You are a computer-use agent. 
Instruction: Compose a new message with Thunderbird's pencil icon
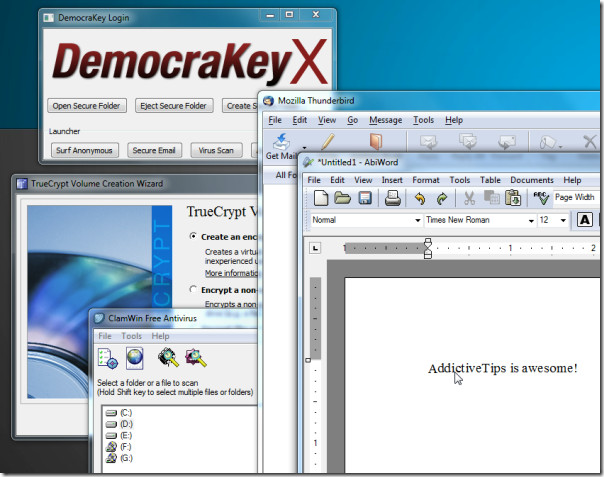tap(328, 142)
